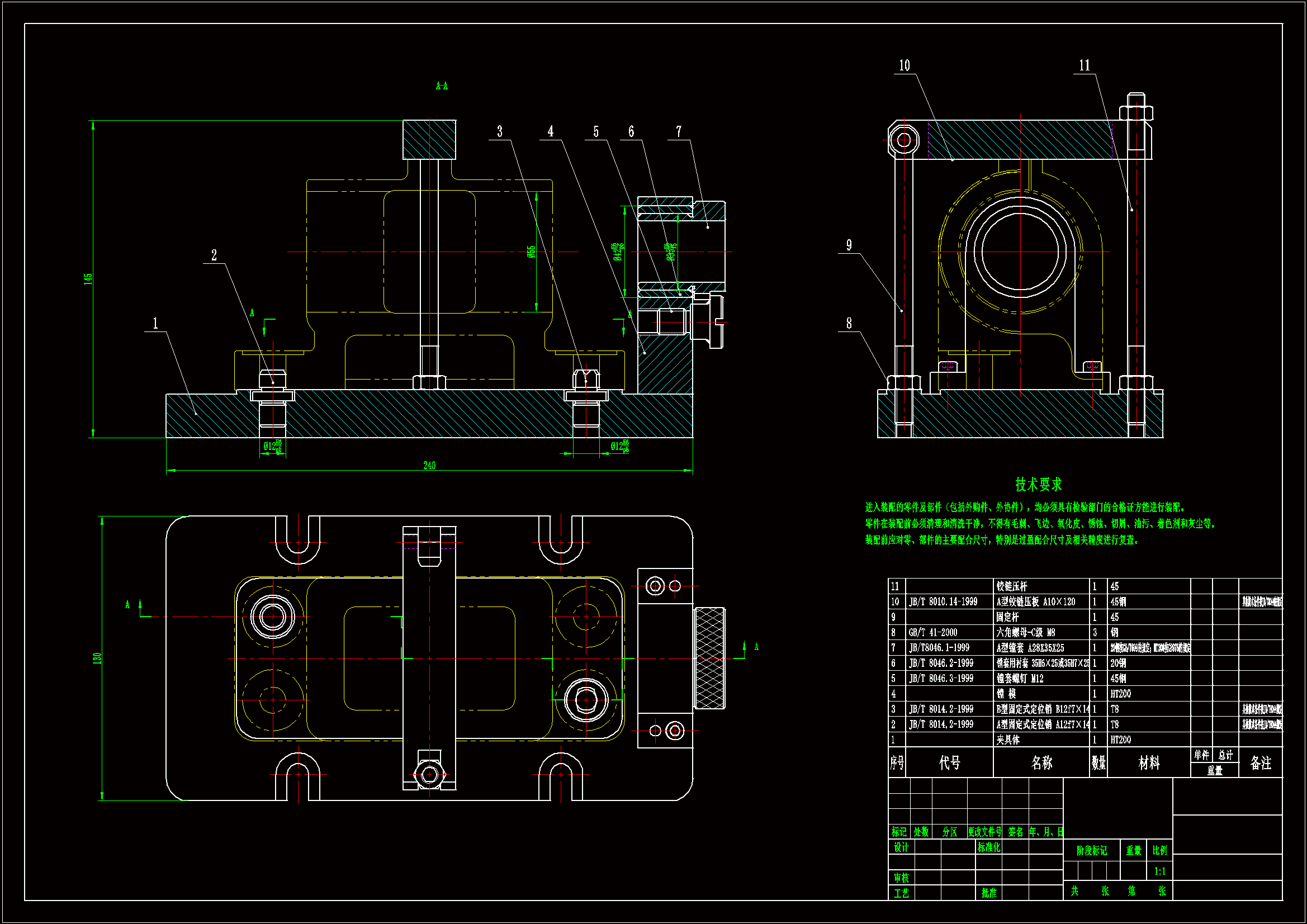Image resolution: width=1307 pixels, height=924 pixels.
Task: Click the 设计 cell in title block
Action: 901,847
